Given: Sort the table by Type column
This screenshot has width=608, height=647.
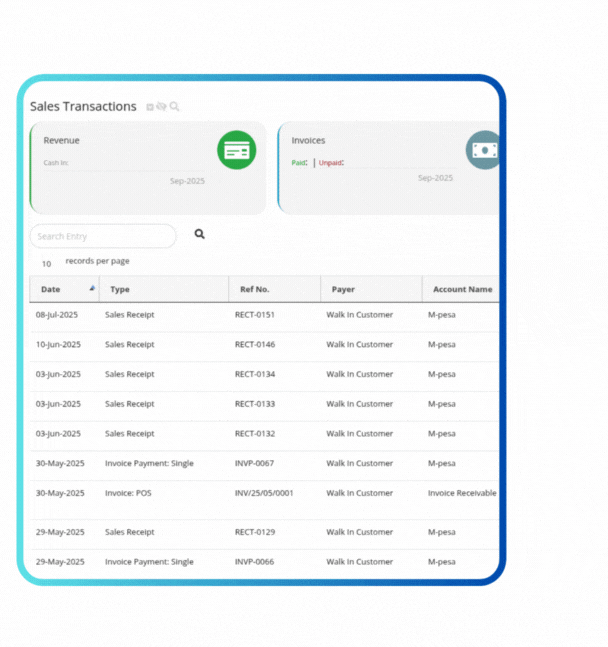Looking at the screenshot, I should [120, 289].
